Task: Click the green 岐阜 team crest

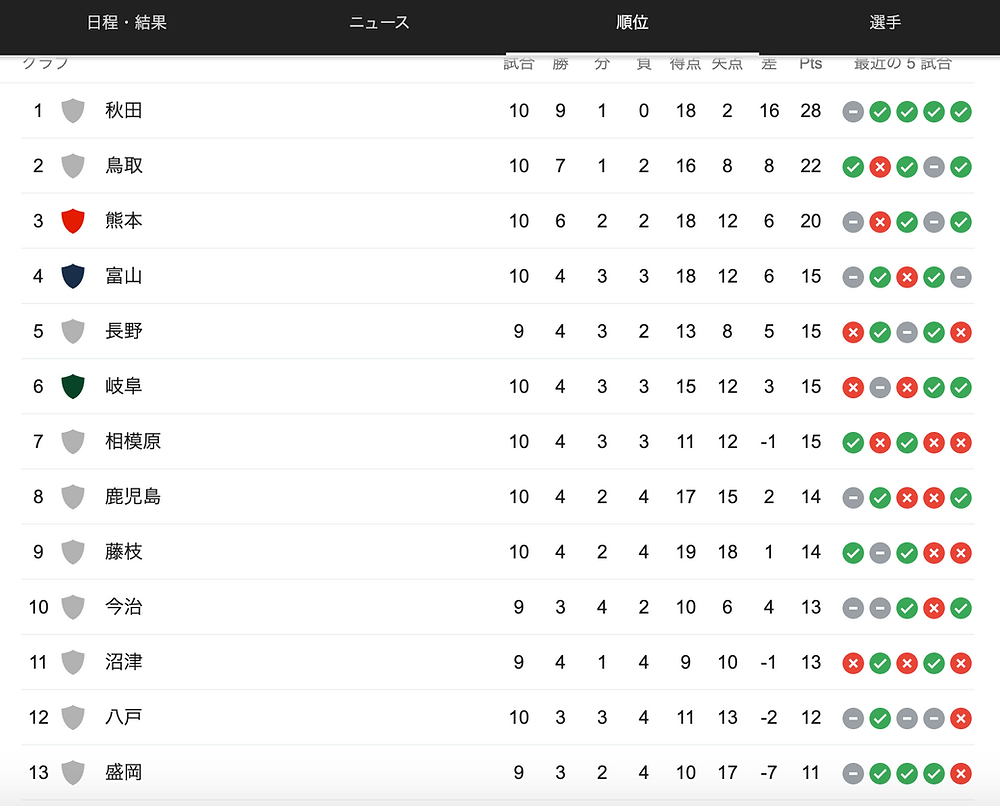Action: tap(73, 386)
